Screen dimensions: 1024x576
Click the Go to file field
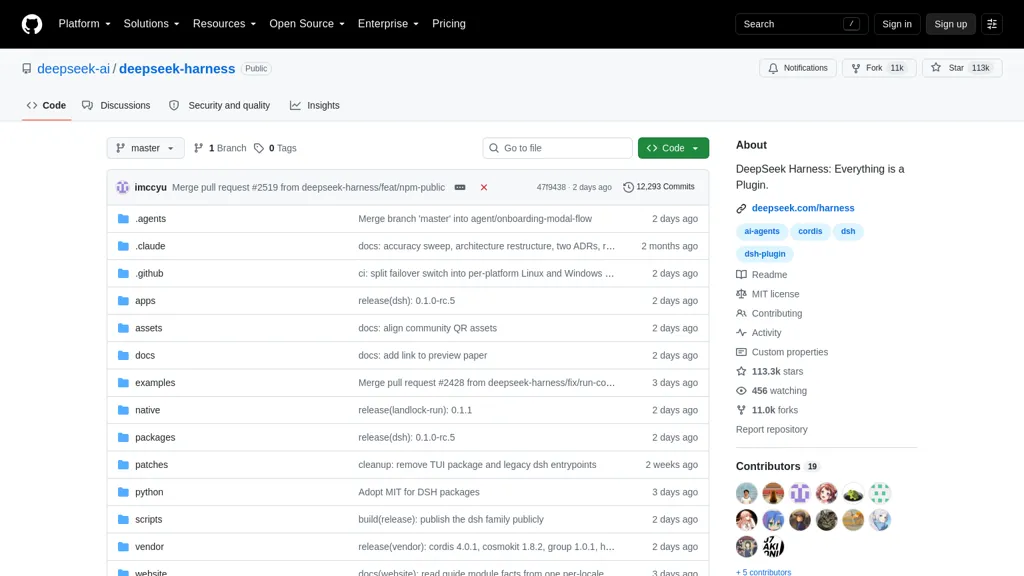558,148
